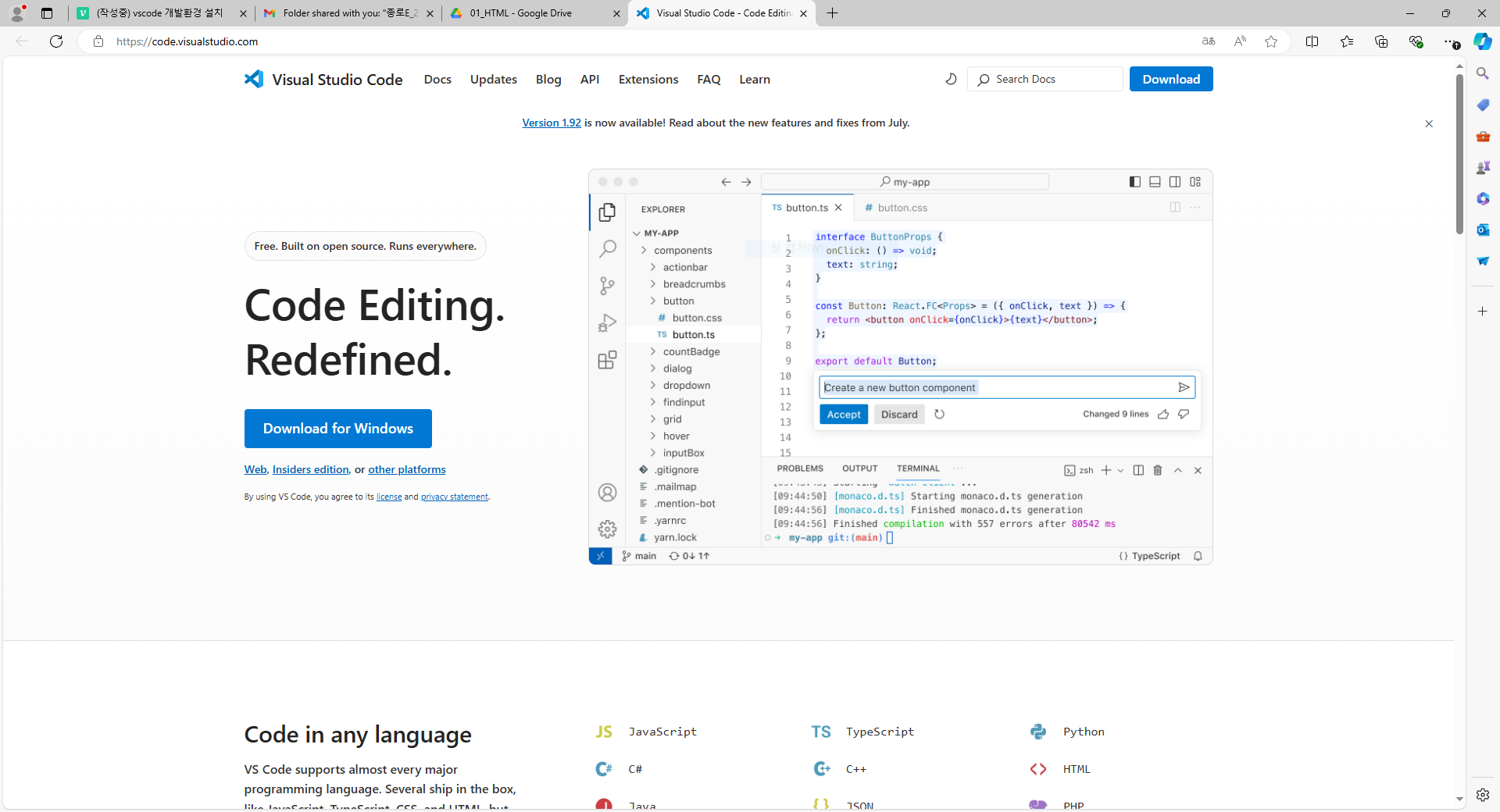
Task: Click the Search Docs input field
Action: click(x=1045, y=79)
